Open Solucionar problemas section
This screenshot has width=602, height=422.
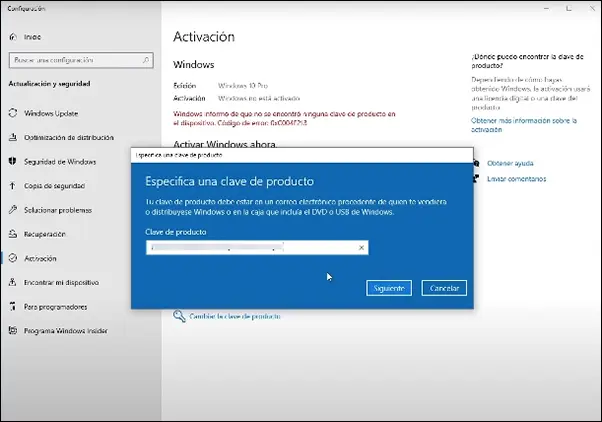(58, 210)
